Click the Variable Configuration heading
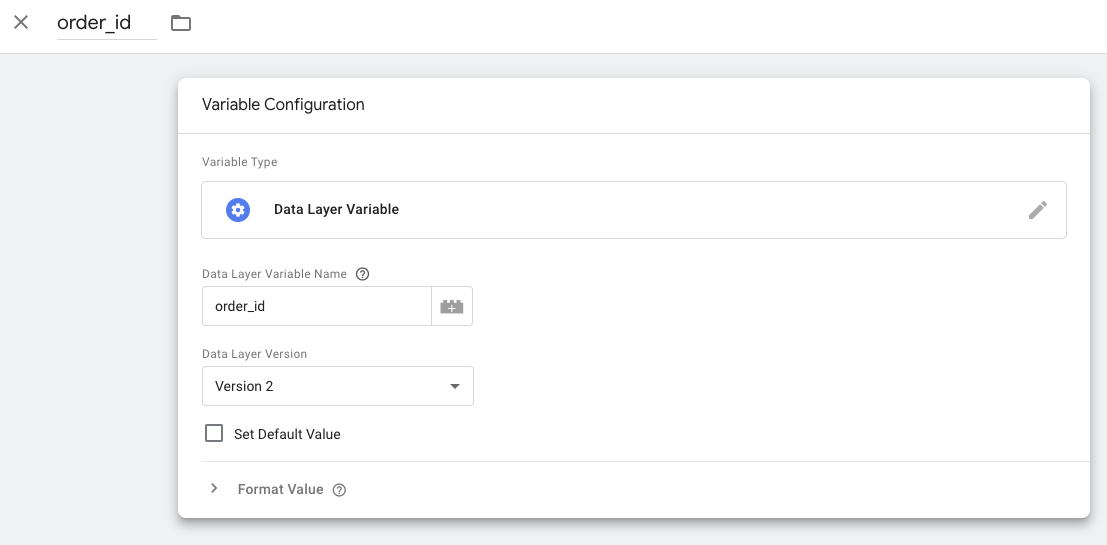The width and height of the screenshot is (1107, 545). click(x=283, y=105)
